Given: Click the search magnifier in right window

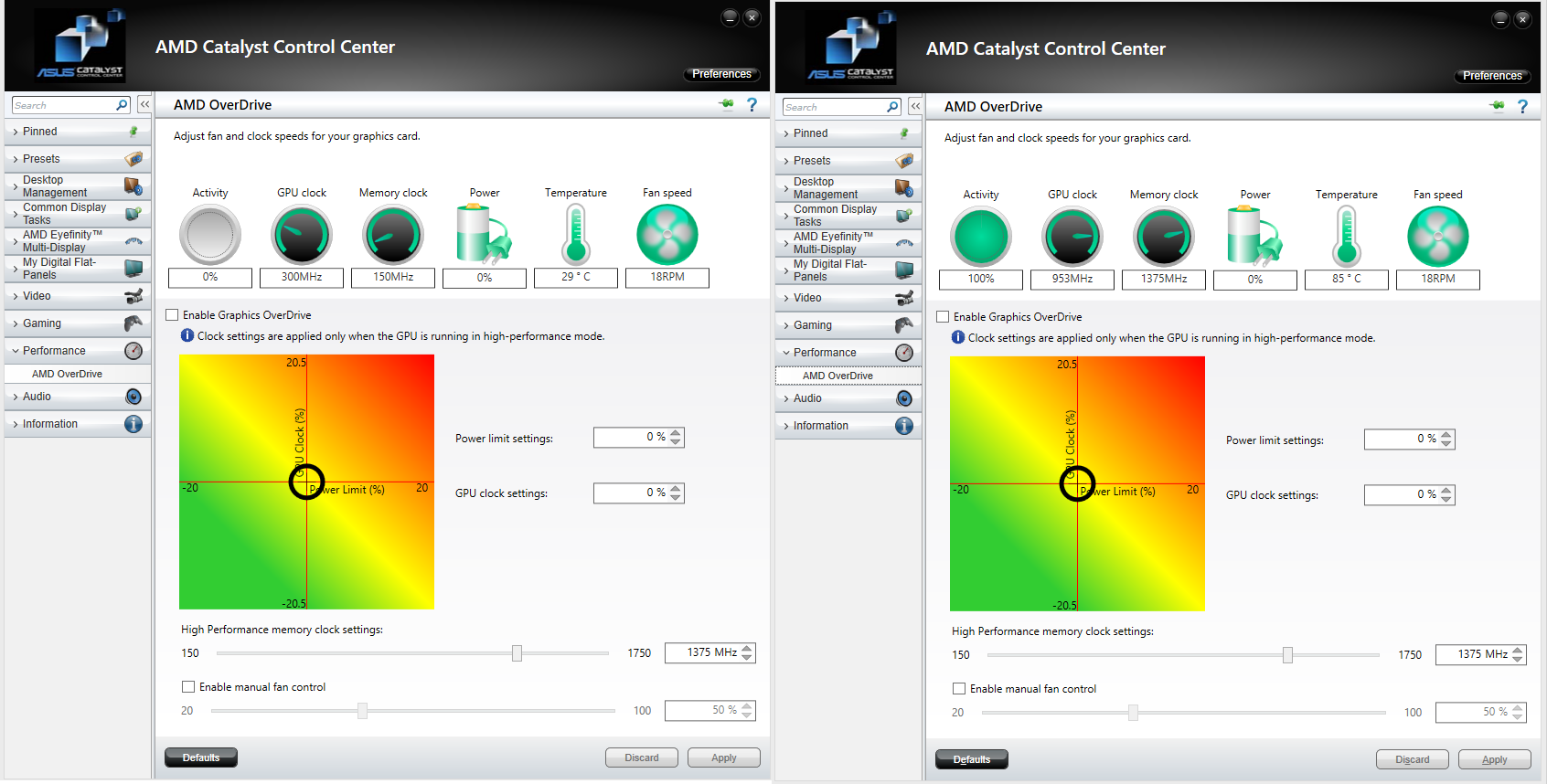Looking at the screenshot, I should [892, 107].
